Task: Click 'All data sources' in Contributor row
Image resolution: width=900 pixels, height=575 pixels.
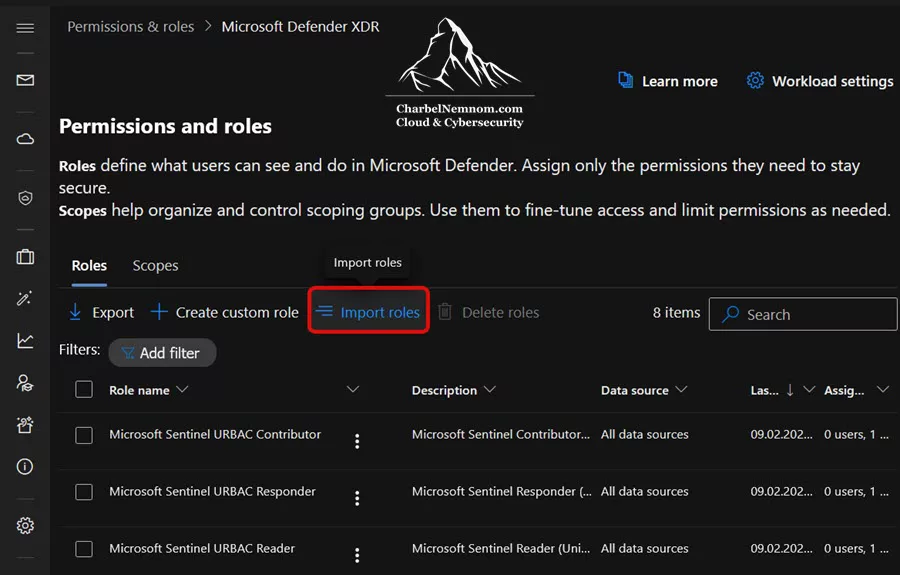Action: tap(645, 434)
